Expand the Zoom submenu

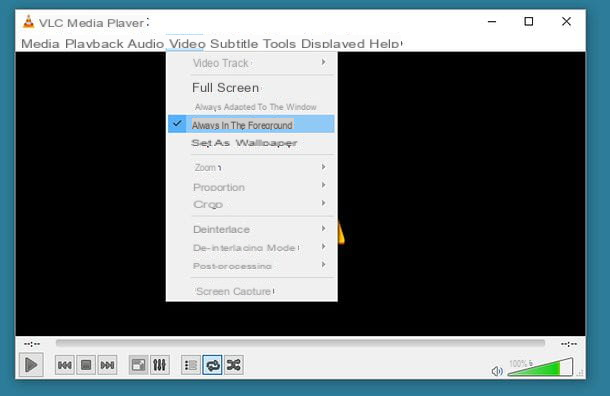click(251, 167)
